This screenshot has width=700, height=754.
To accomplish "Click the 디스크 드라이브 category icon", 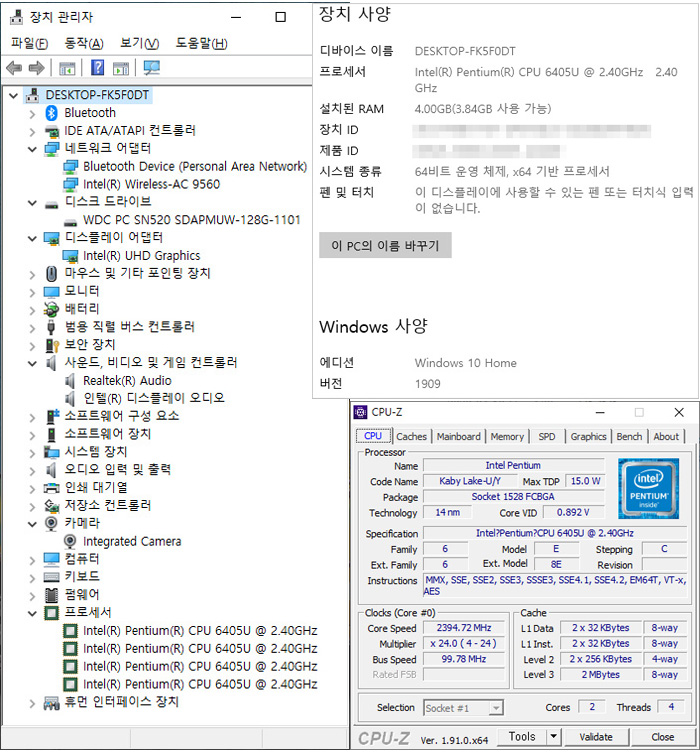I will pyautogui.click(x=51, y=204).
